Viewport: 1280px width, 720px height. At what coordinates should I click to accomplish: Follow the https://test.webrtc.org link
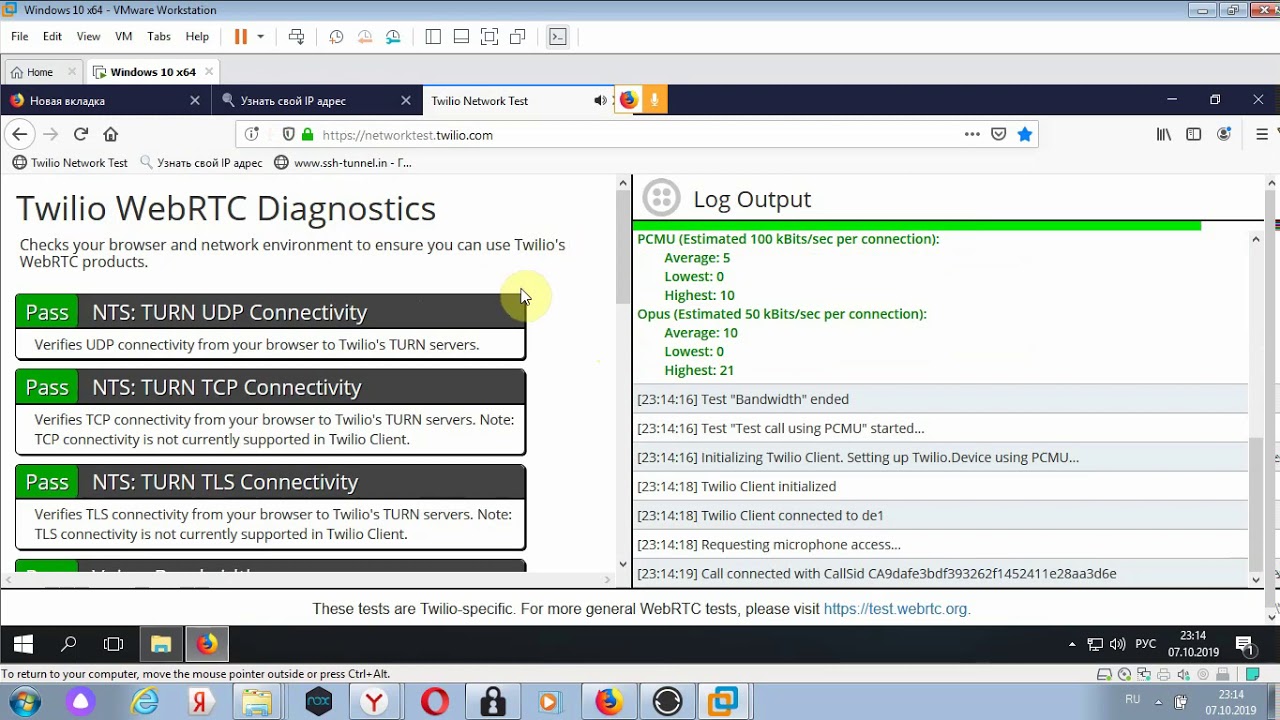pos(895,608)
